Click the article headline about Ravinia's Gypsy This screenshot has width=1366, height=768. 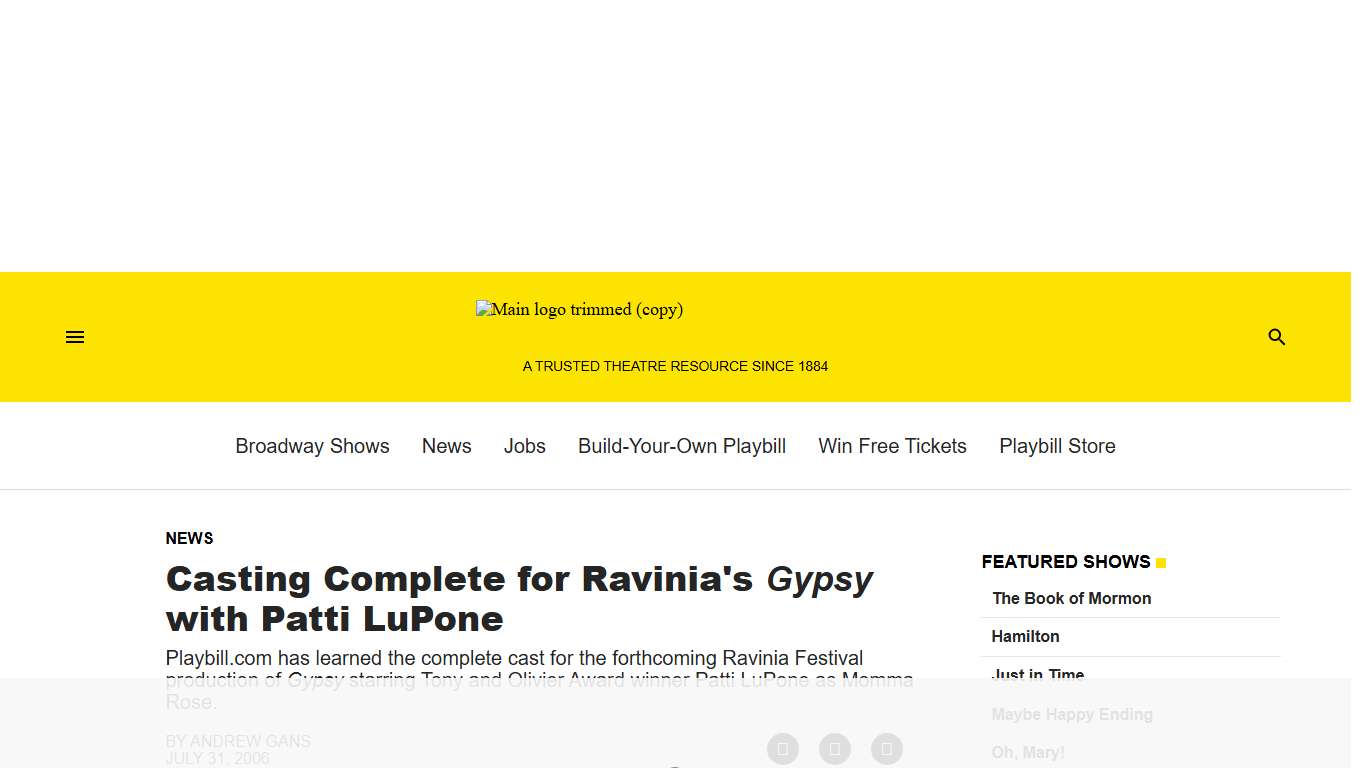(x=519, y=598)
